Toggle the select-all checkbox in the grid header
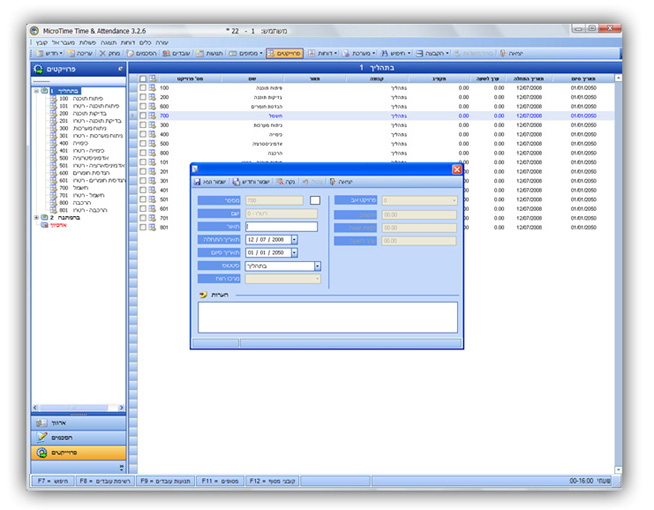Screen dimensions: 654x510 tap(143, 78)
